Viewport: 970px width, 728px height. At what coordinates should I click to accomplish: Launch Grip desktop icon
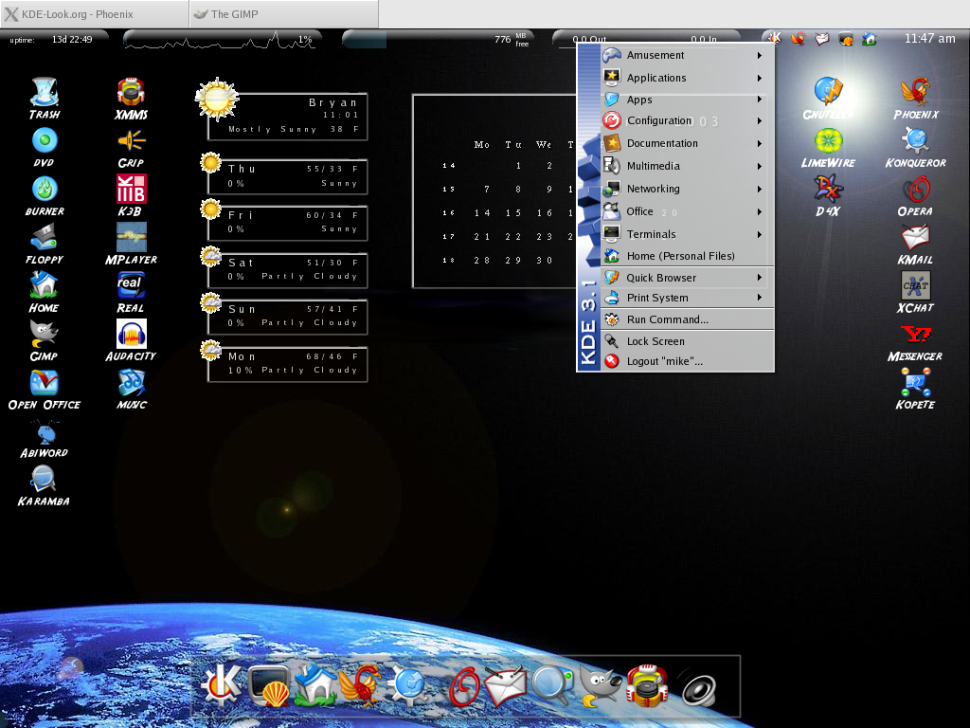(x=131, y=147)
